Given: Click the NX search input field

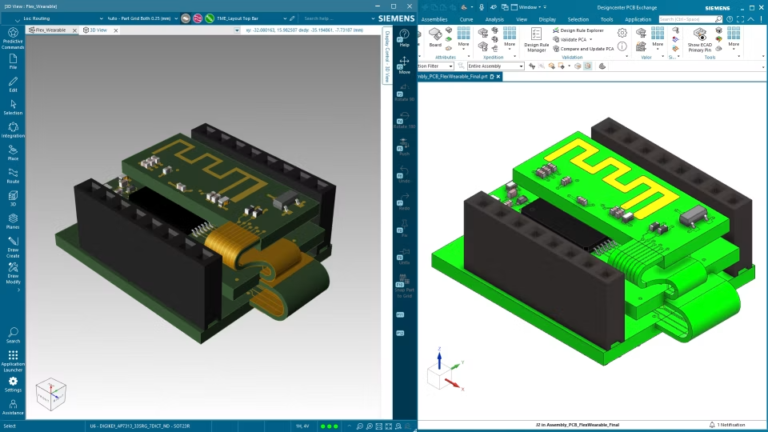Looking at the screenshot, I should coord(686,19).
